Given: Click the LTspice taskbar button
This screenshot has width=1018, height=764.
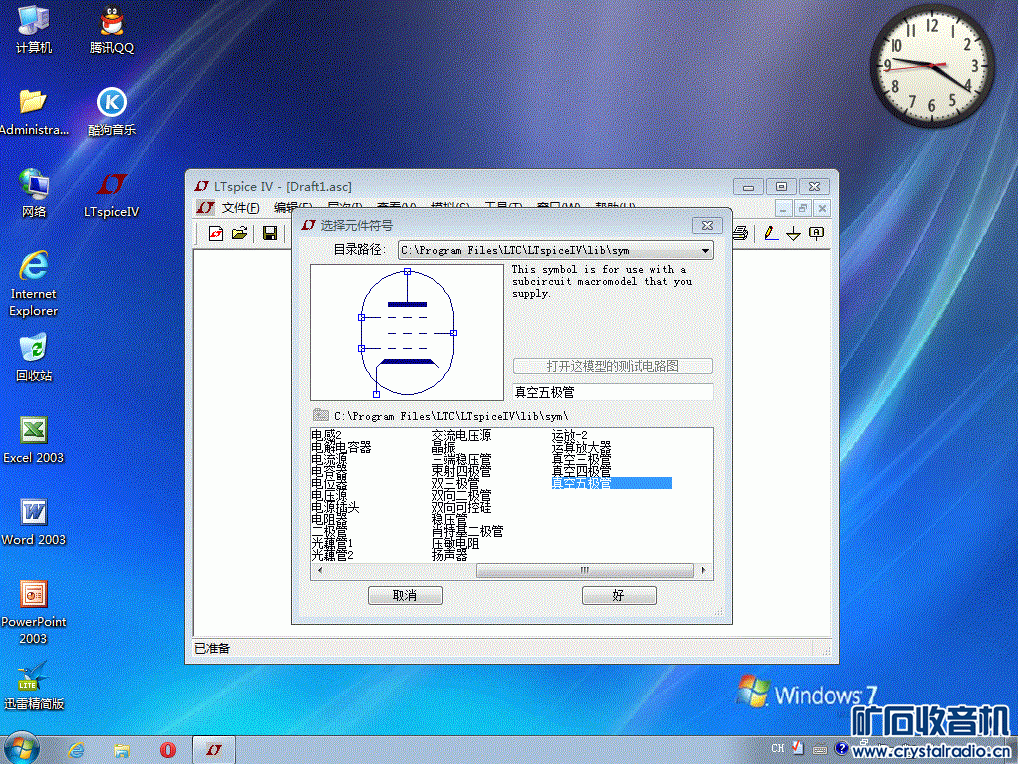Looking at the screenshot, I should coord(214,750).
